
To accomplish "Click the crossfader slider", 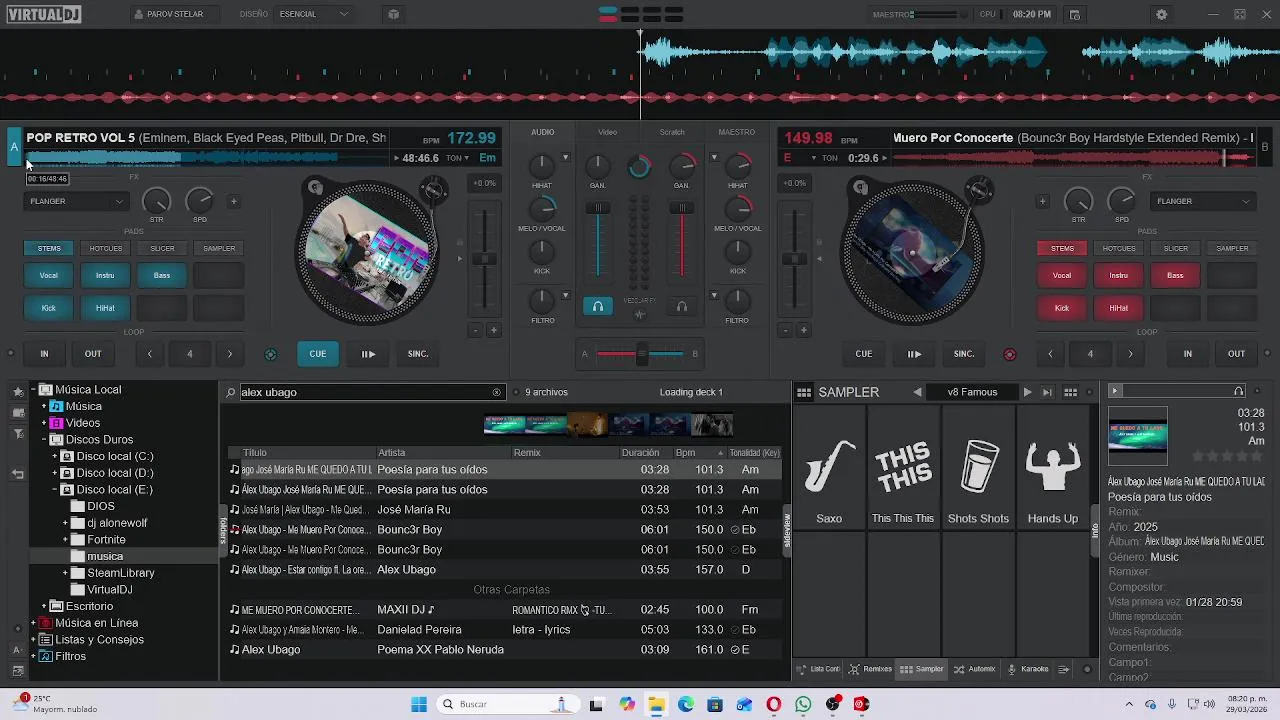I will [641, 353].
